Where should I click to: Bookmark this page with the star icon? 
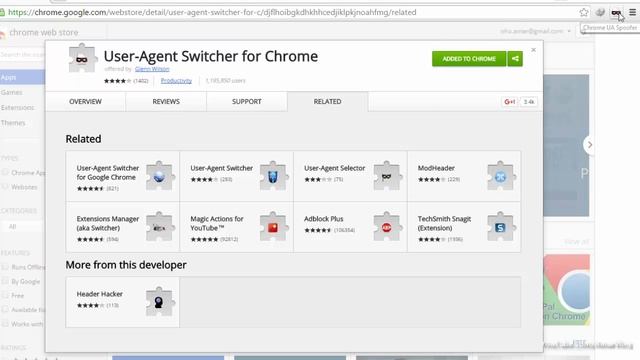(584, 12)
